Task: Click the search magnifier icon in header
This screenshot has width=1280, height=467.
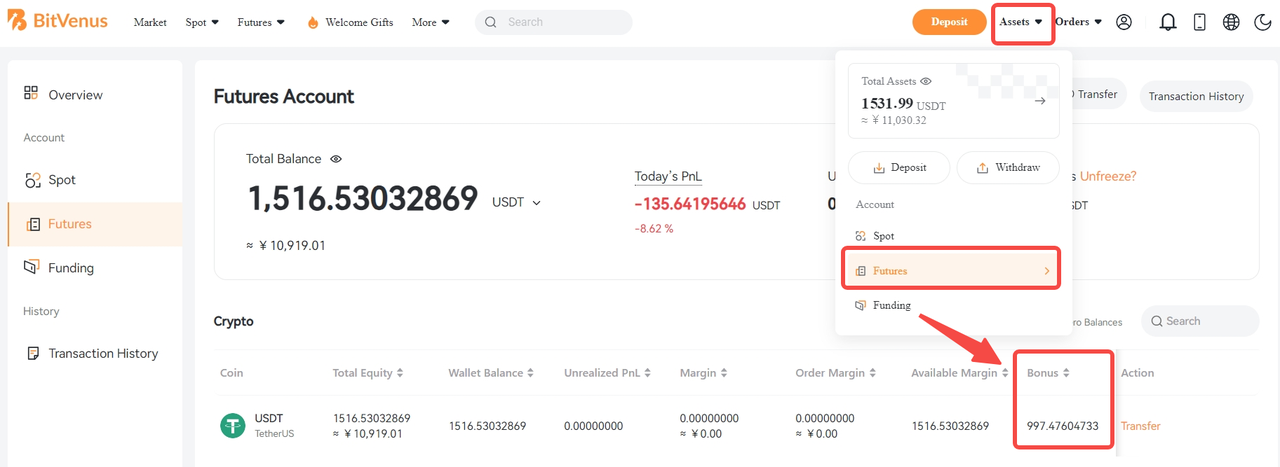Action: (x=491, y=22)
